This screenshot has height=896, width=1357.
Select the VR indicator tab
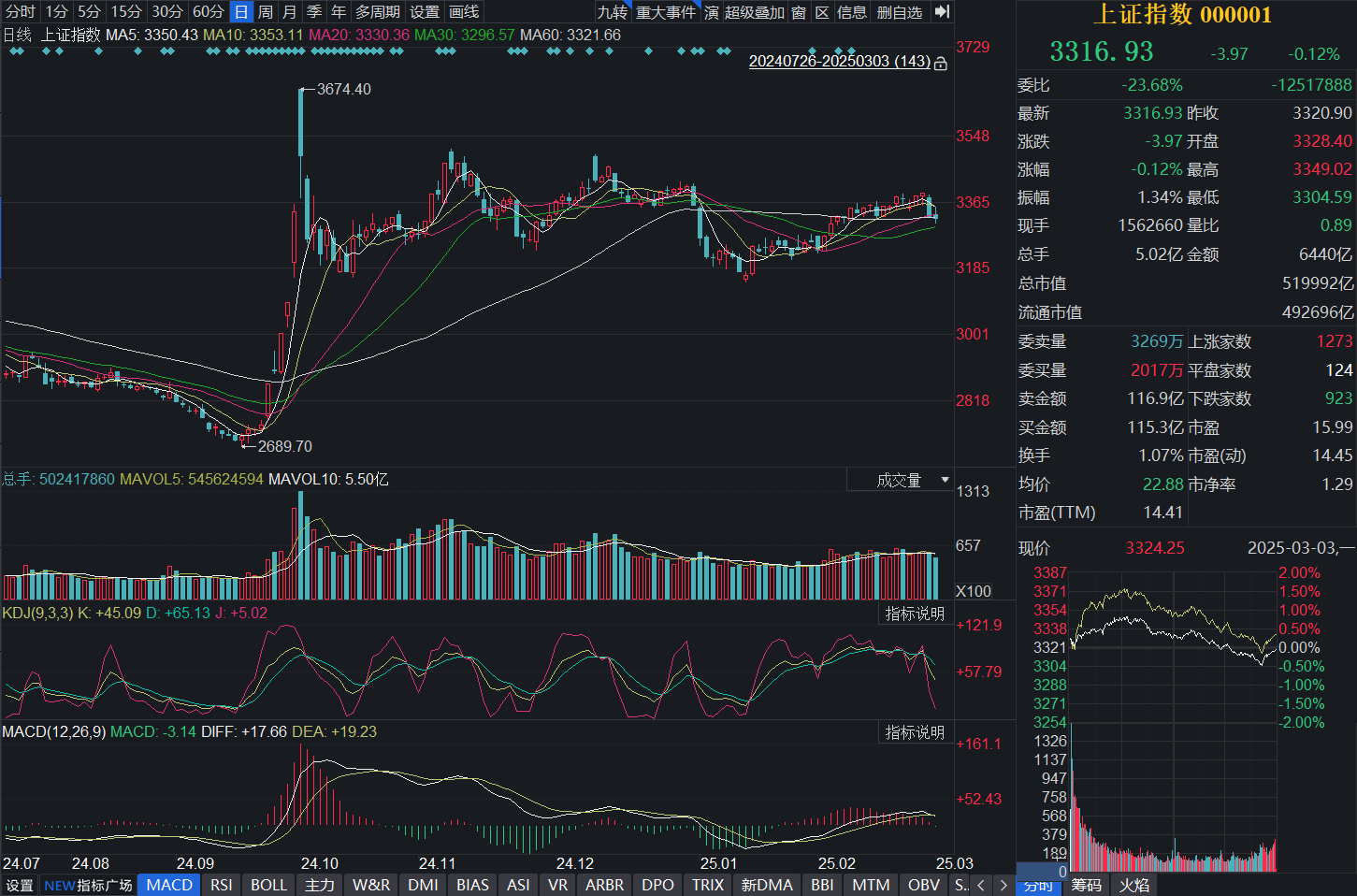pos(558,885)
